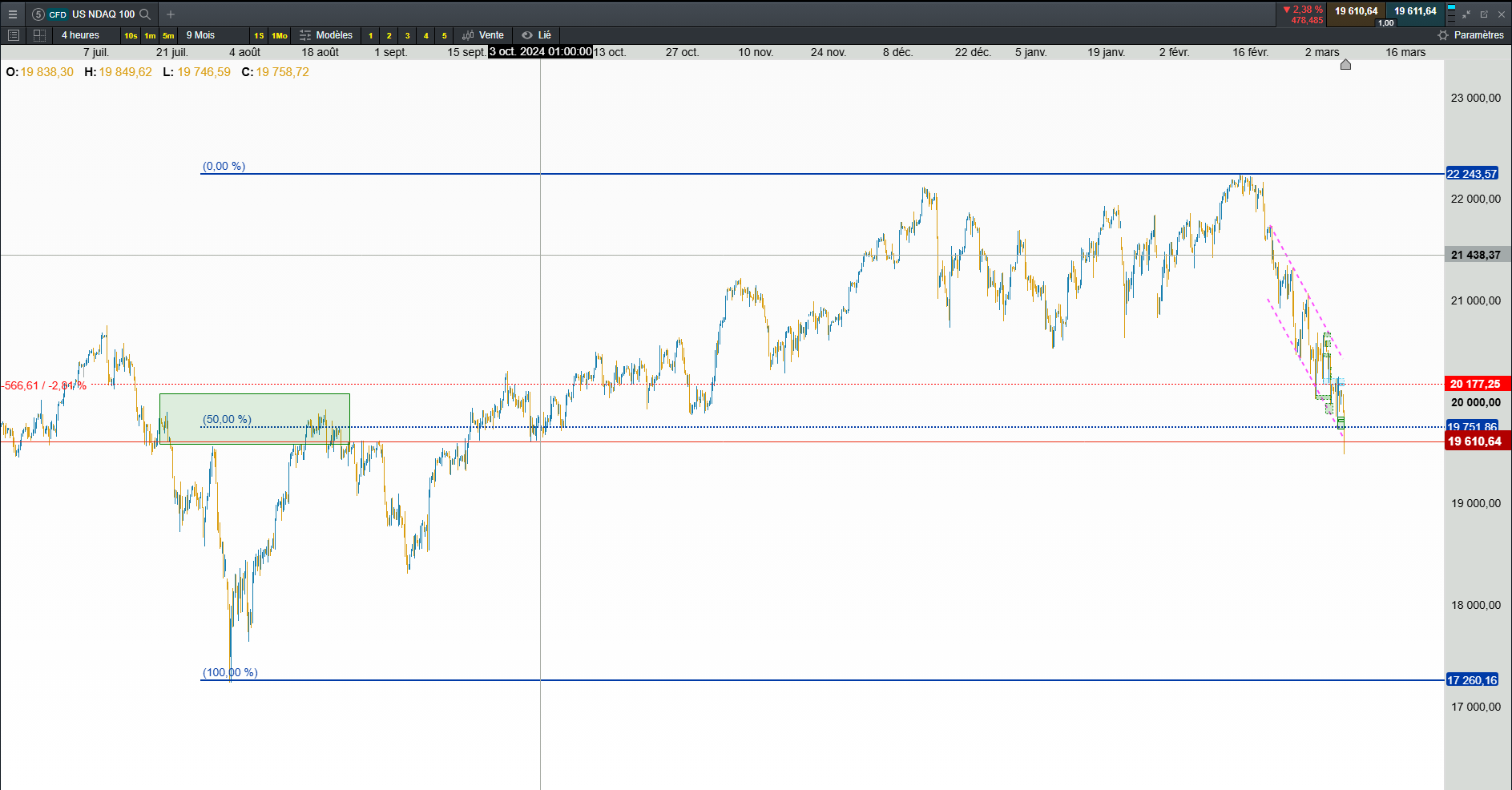Select the blue 22 243,57 Fibonacci level label
This screenshot has width=1512, height=790.
(x=1472, y=174)
